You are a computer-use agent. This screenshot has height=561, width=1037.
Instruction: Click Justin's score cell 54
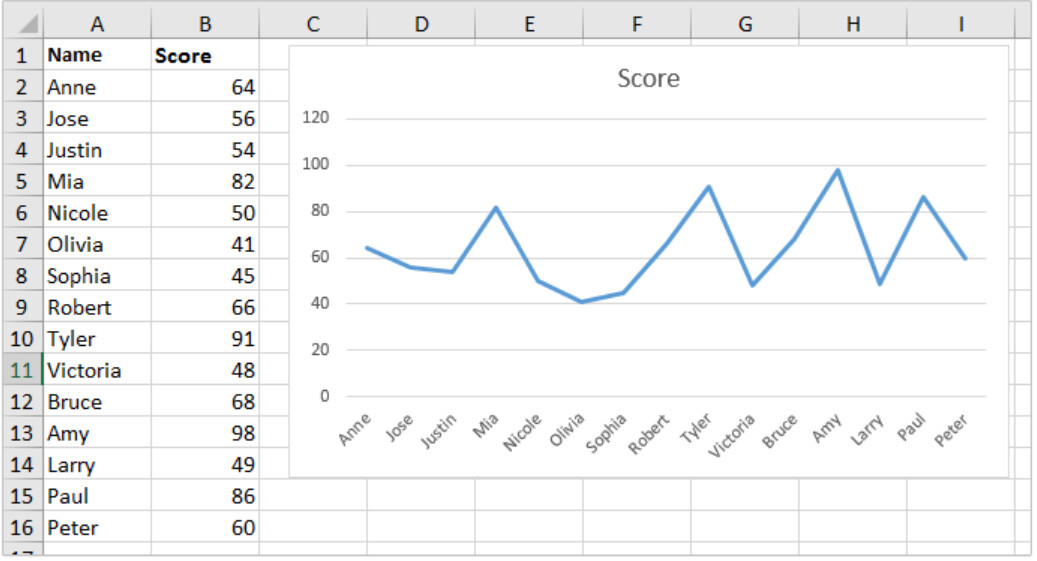[205, 150]
